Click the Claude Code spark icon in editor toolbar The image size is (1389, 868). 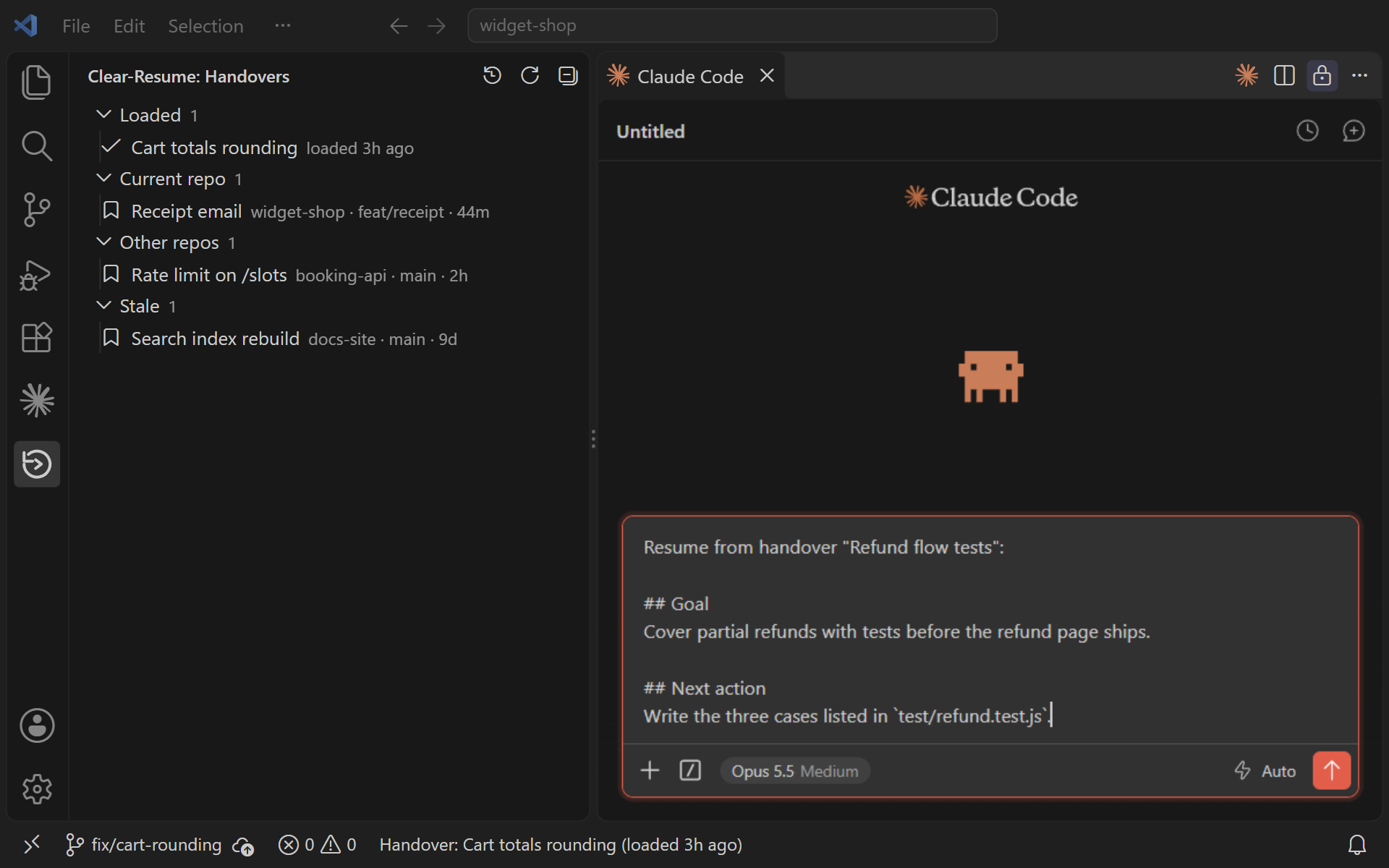1246,75
